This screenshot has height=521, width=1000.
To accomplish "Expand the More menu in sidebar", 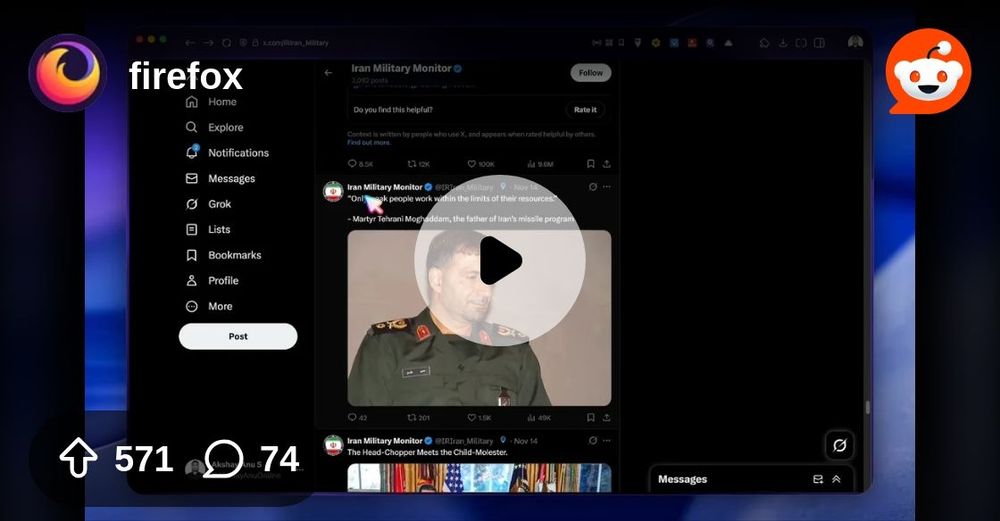I will point(209,306).
